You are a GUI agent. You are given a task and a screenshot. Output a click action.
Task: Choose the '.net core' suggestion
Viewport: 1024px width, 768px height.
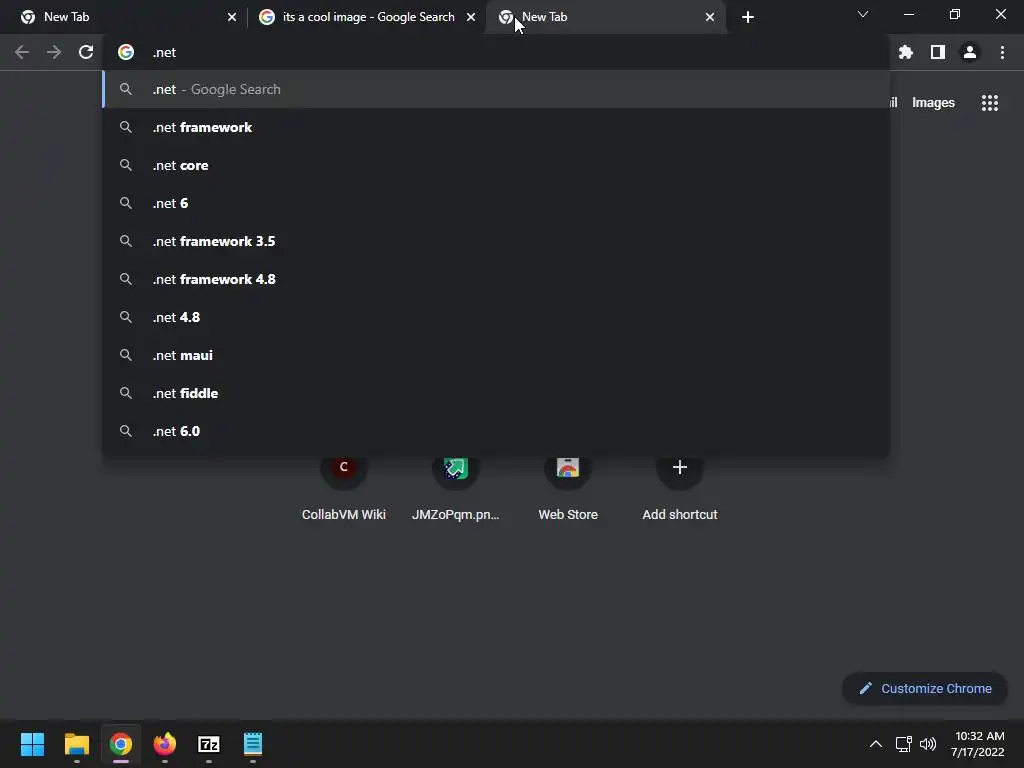coord(496,165)
